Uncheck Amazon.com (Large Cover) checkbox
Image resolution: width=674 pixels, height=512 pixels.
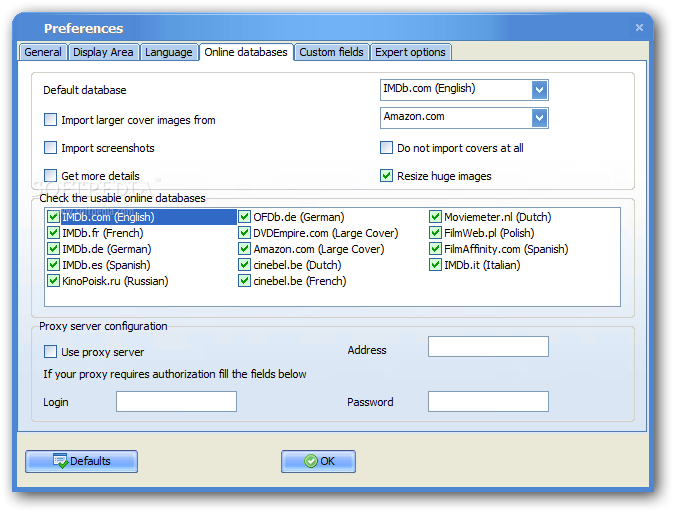tap(245, 248)
